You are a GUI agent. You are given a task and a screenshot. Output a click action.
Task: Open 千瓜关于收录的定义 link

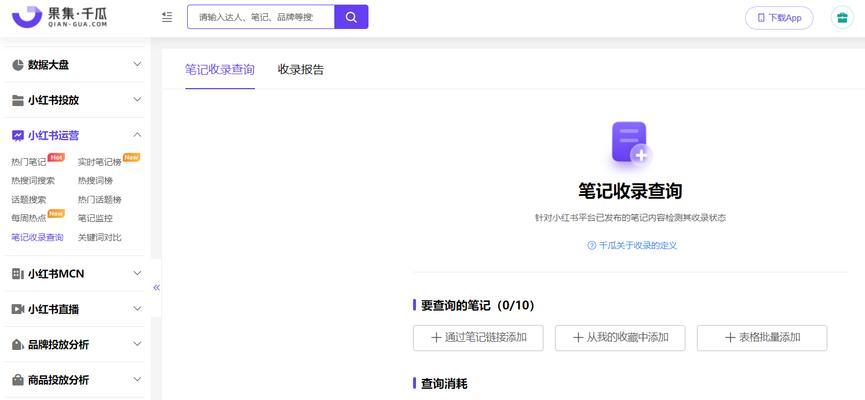click(638, 246)
